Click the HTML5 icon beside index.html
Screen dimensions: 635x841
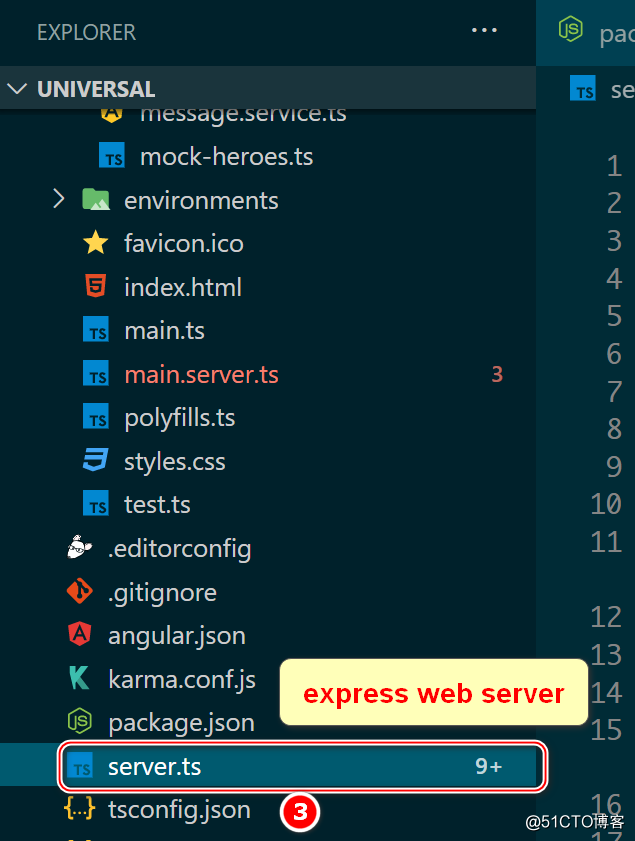click(x=96, y=287)
